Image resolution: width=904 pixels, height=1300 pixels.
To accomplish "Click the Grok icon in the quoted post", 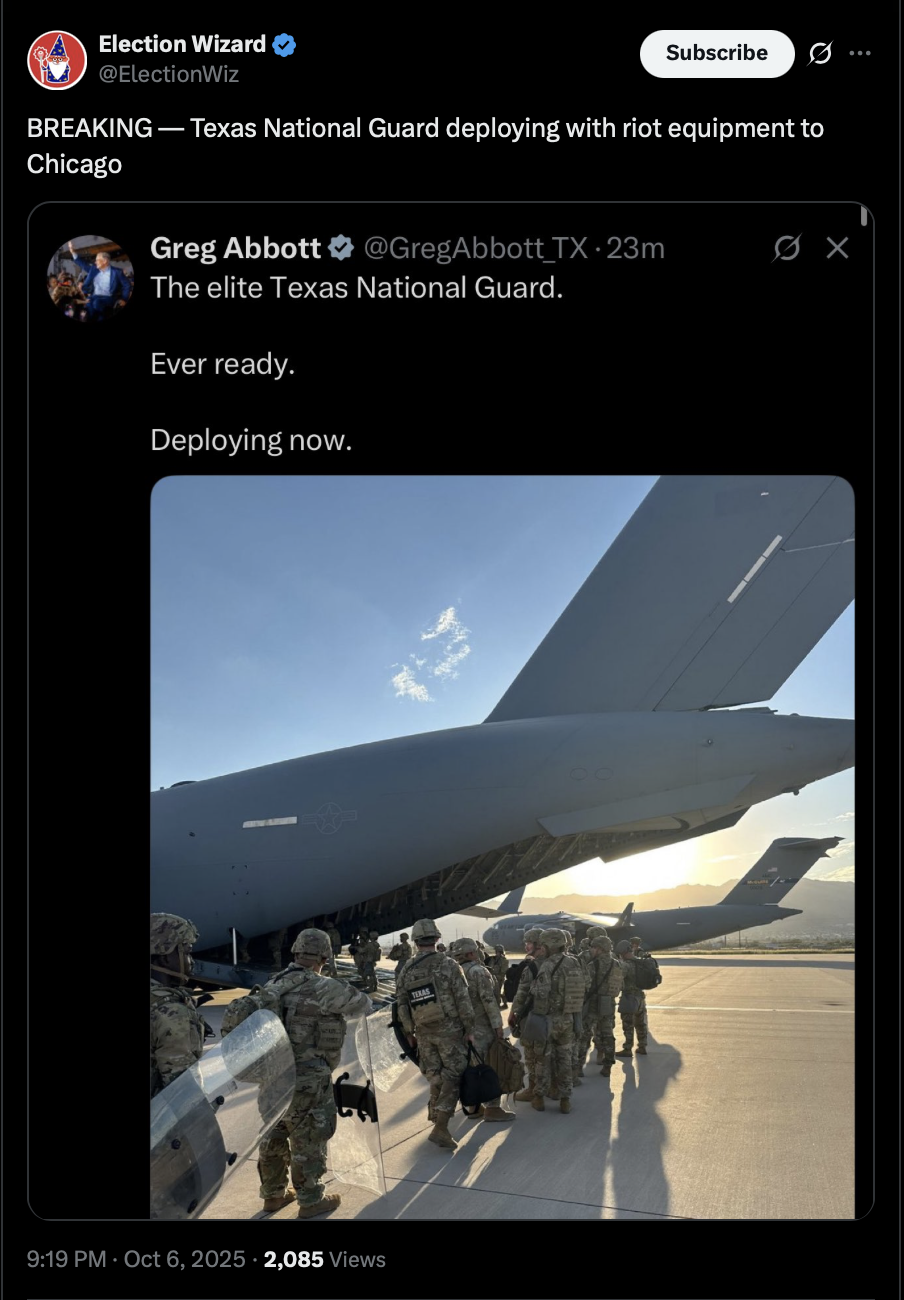I will [787, 247].
